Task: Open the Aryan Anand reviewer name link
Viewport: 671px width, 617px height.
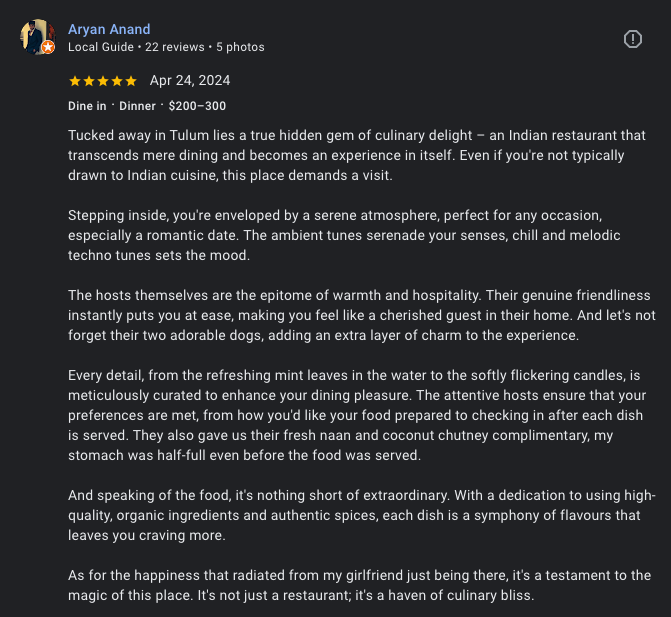Action: point(109,29)
